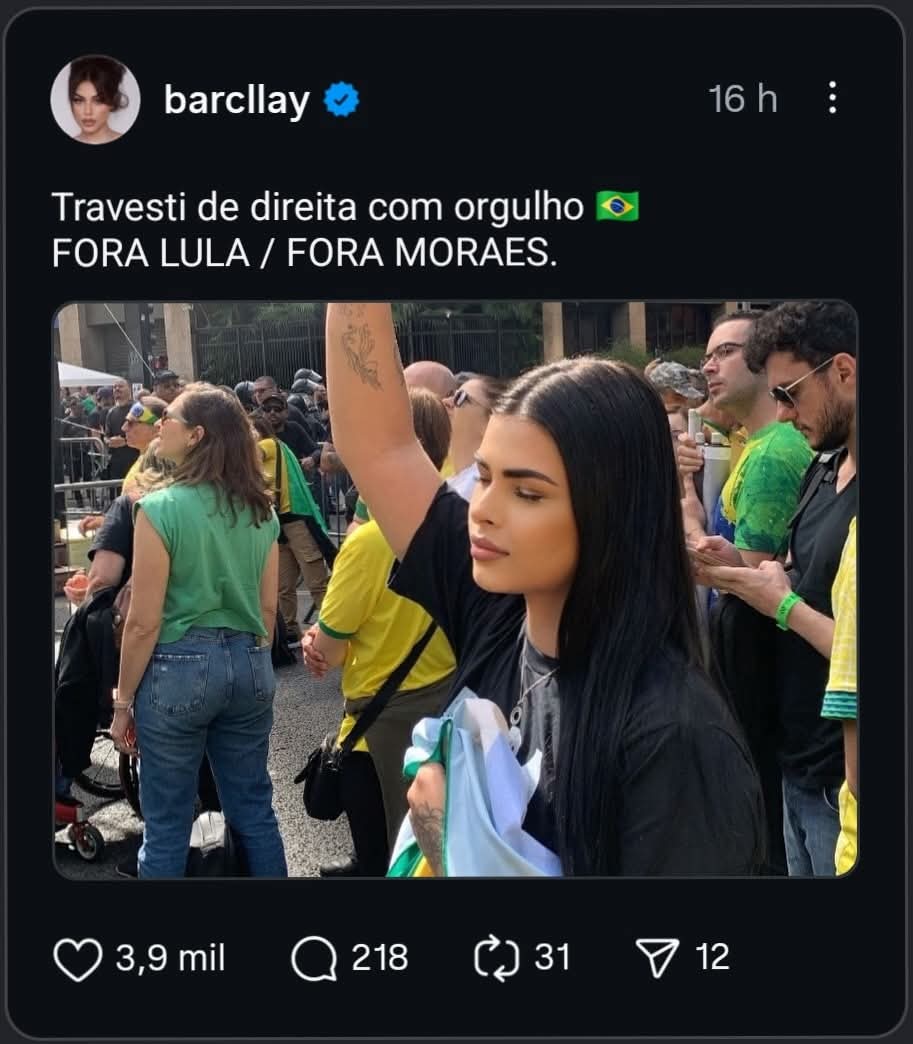Like the post with heart icon

click(77, 959)
